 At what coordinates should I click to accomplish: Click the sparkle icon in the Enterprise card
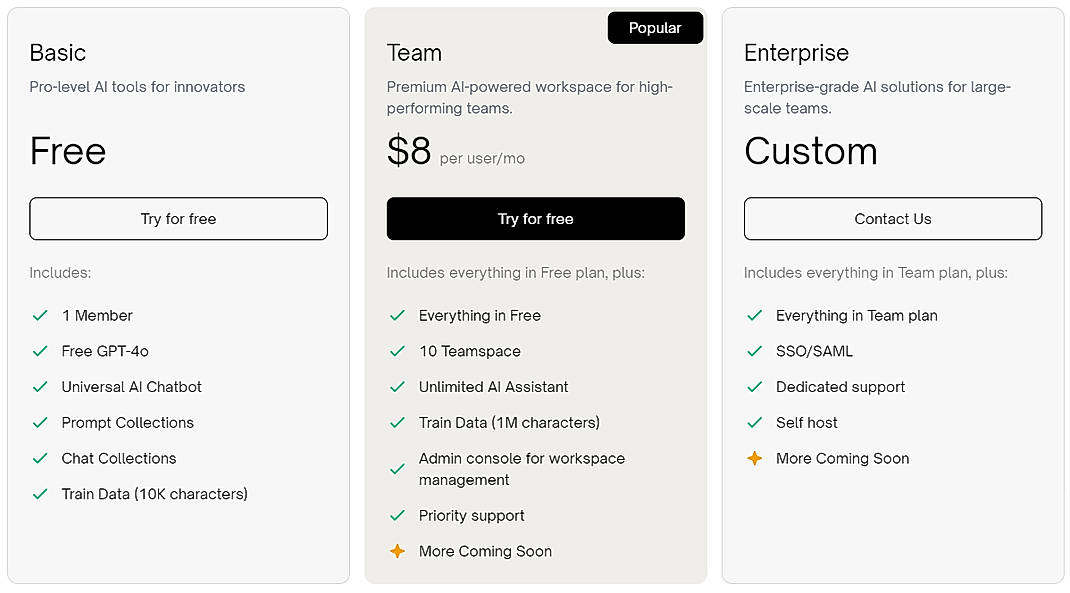754,458
